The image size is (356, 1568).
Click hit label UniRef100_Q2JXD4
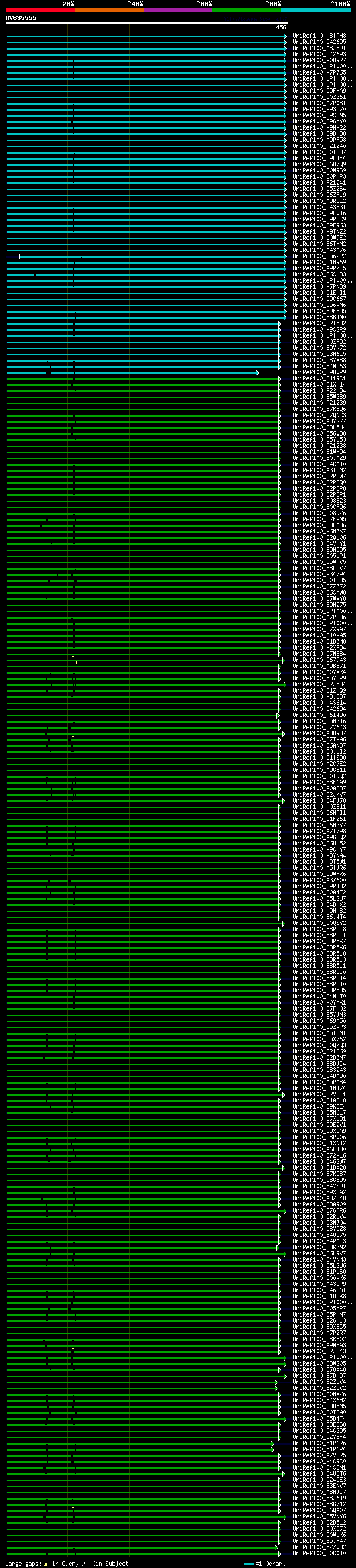point(319,684)
